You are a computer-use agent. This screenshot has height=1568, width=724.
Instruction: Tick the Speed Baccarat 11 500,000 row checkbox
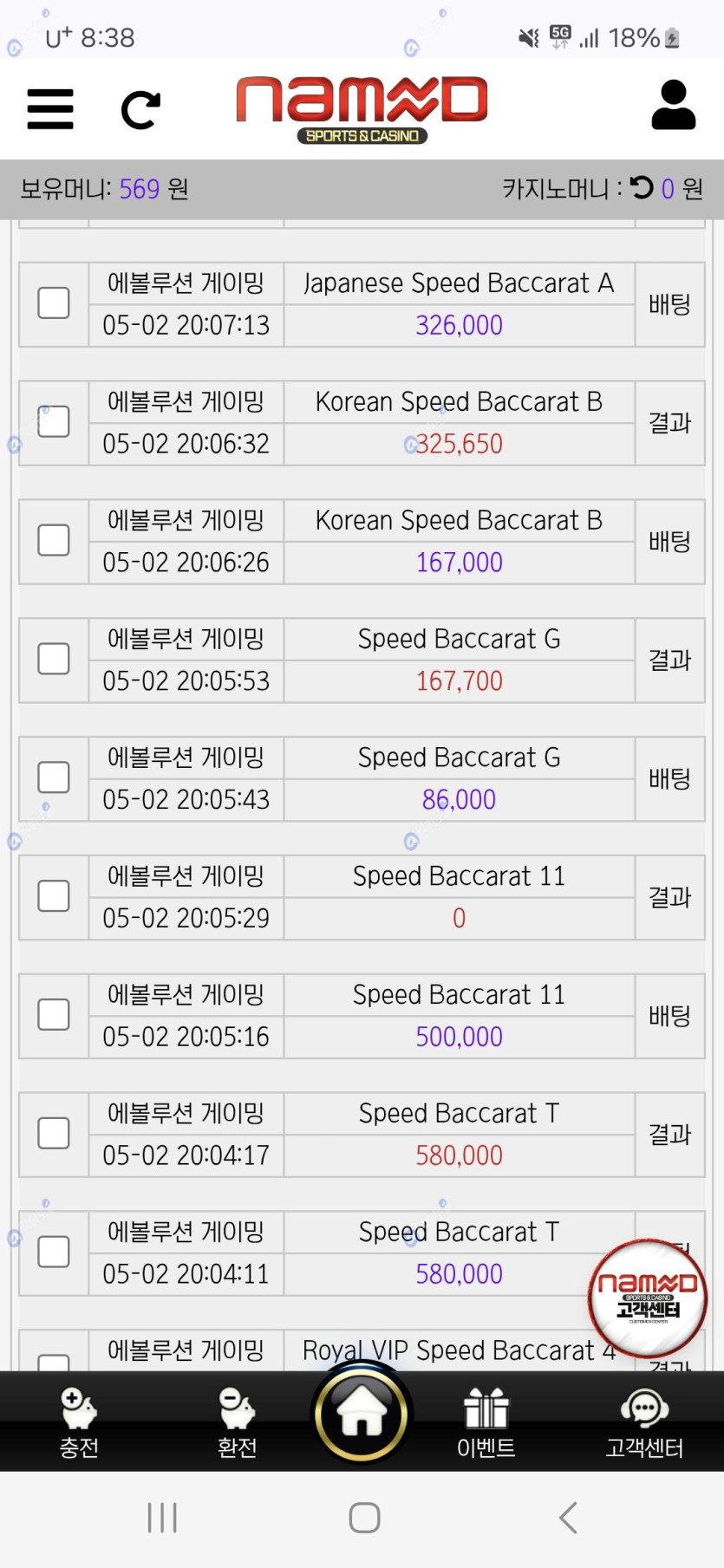[x=54, y=1015]
